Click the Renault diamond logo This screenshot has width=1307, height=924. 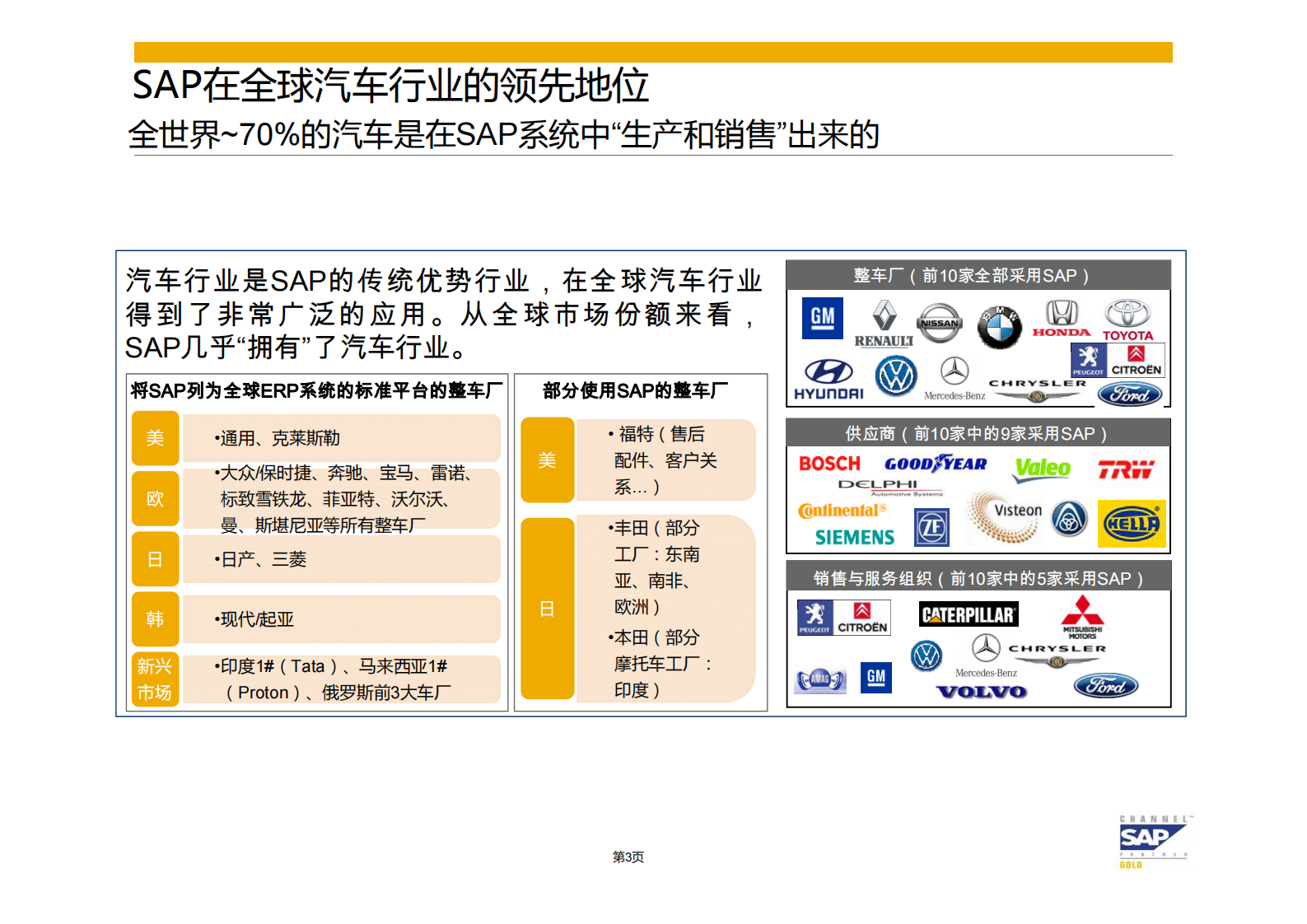click(x=884, y=323)
